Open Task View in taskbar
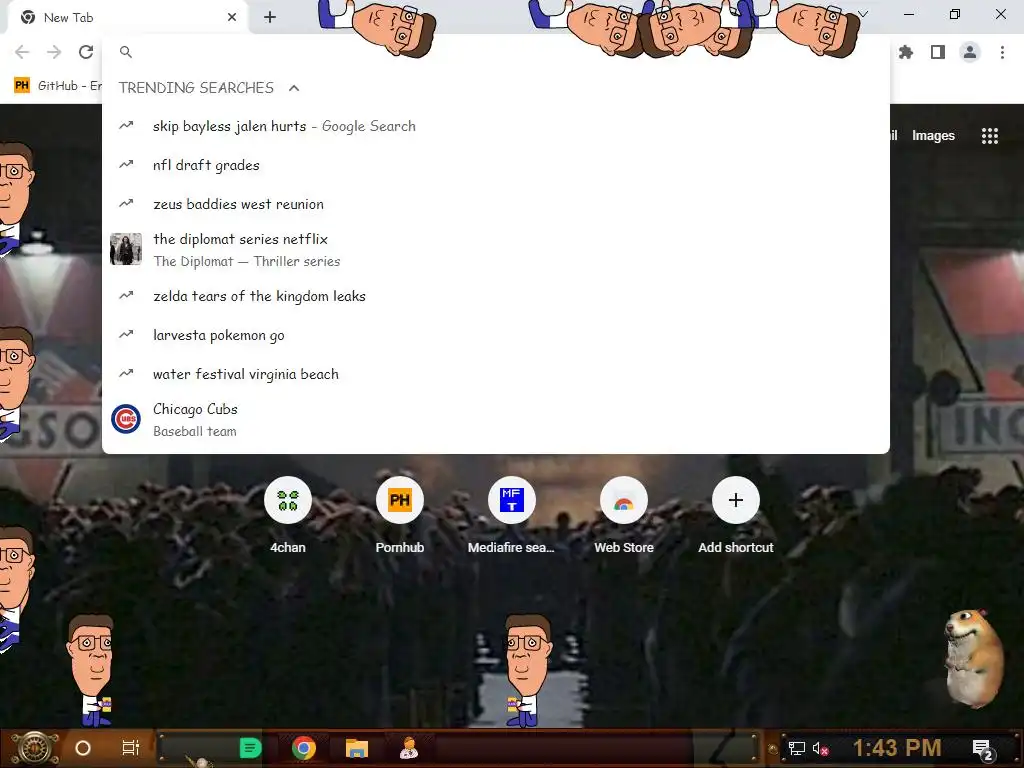Image resolution: width=1024 pixels, height=768 pixels. click(131, 748)
